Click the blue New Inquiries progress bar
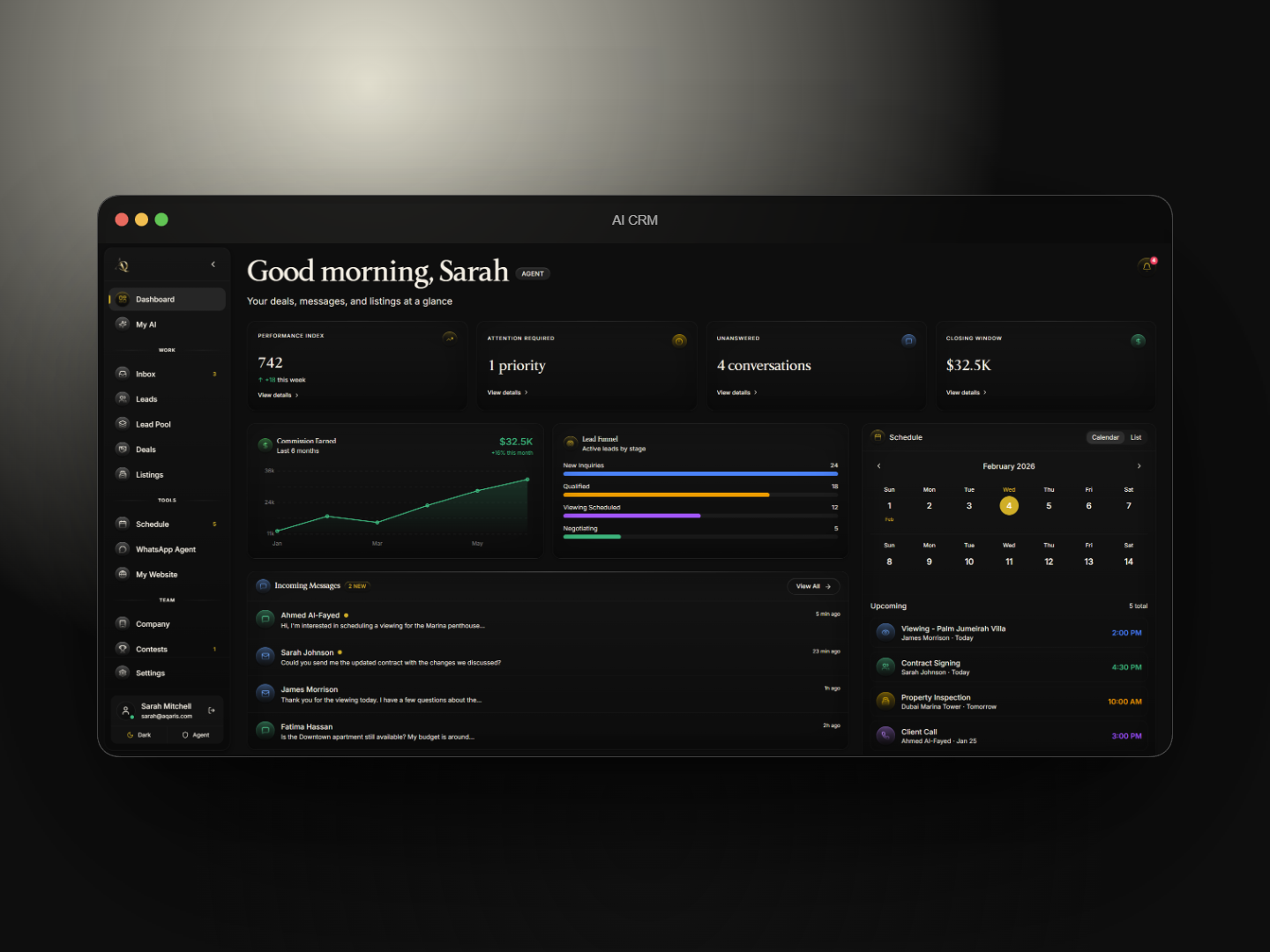 coord(700,474)
